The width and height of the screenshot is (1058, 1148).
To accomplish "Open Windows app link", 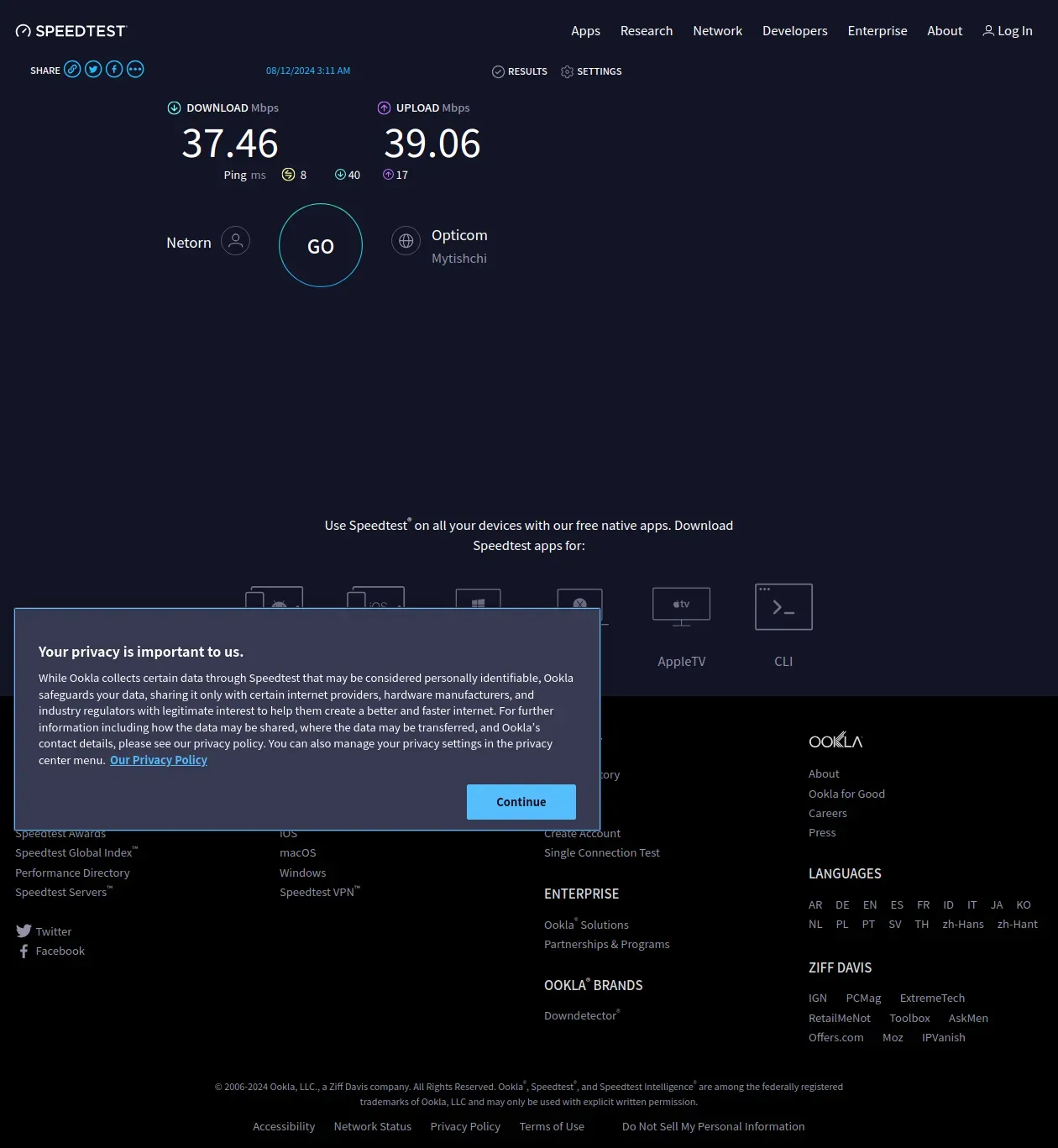I will click(x=302, y=873).
